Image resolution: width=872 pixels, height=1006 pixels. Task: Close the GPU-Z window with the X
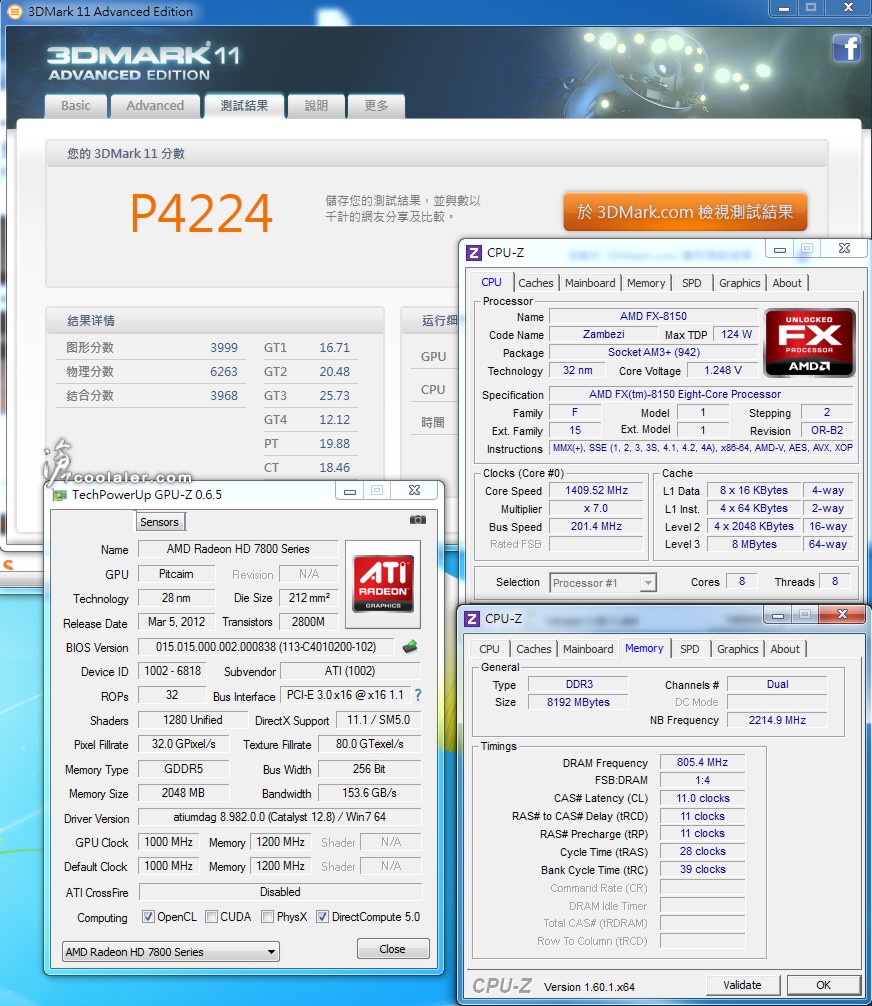click(415, 490)
